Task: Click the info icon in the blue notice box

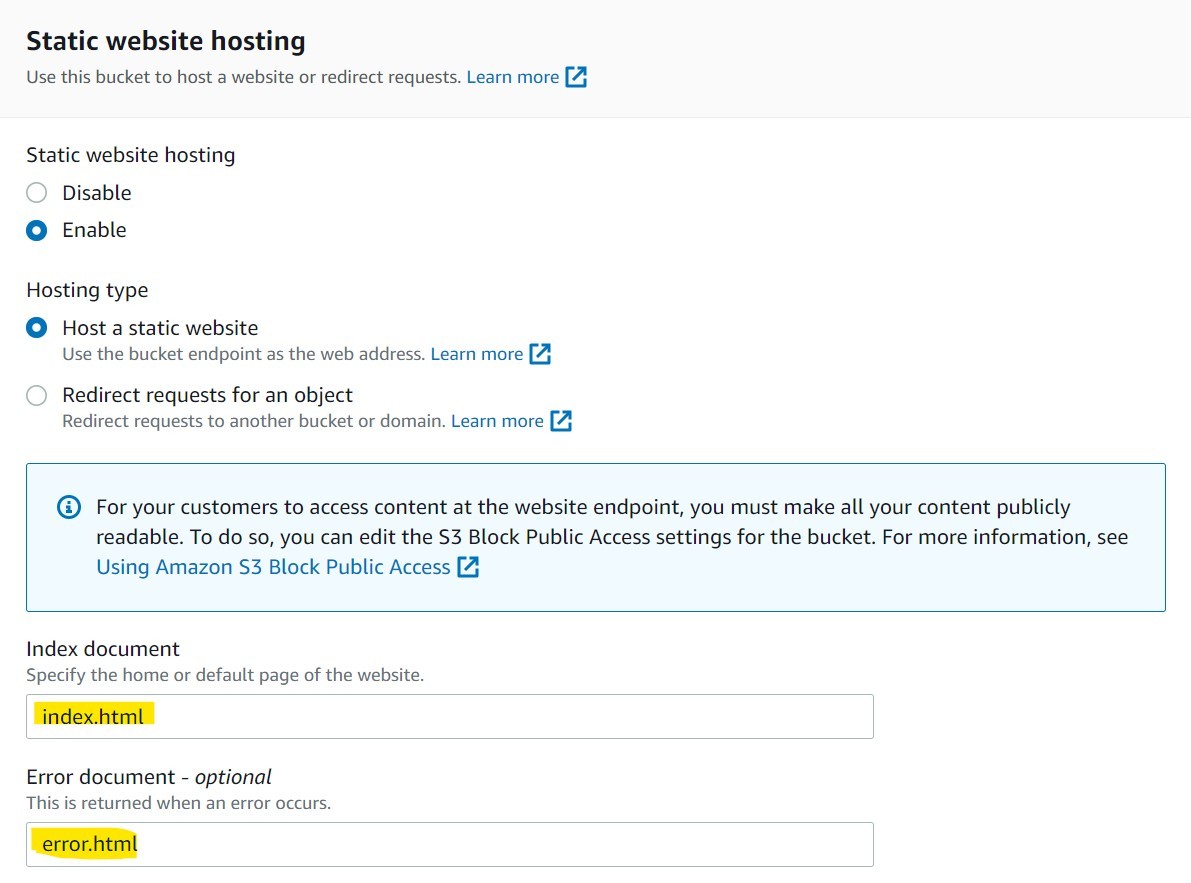Action: [68, 507]
